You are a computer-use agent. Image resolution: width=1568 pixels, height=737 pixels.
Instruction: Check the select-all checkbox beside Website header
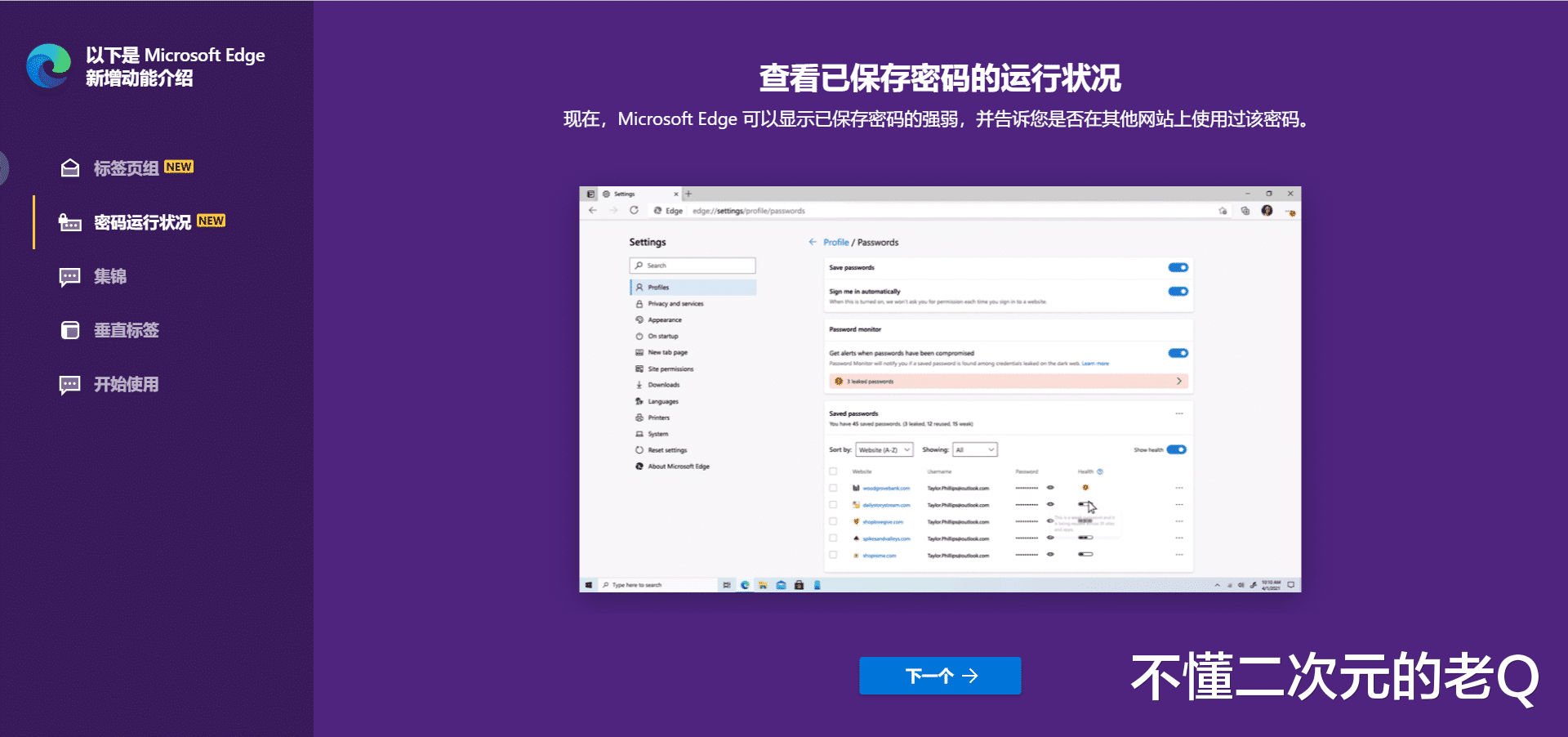833,471
